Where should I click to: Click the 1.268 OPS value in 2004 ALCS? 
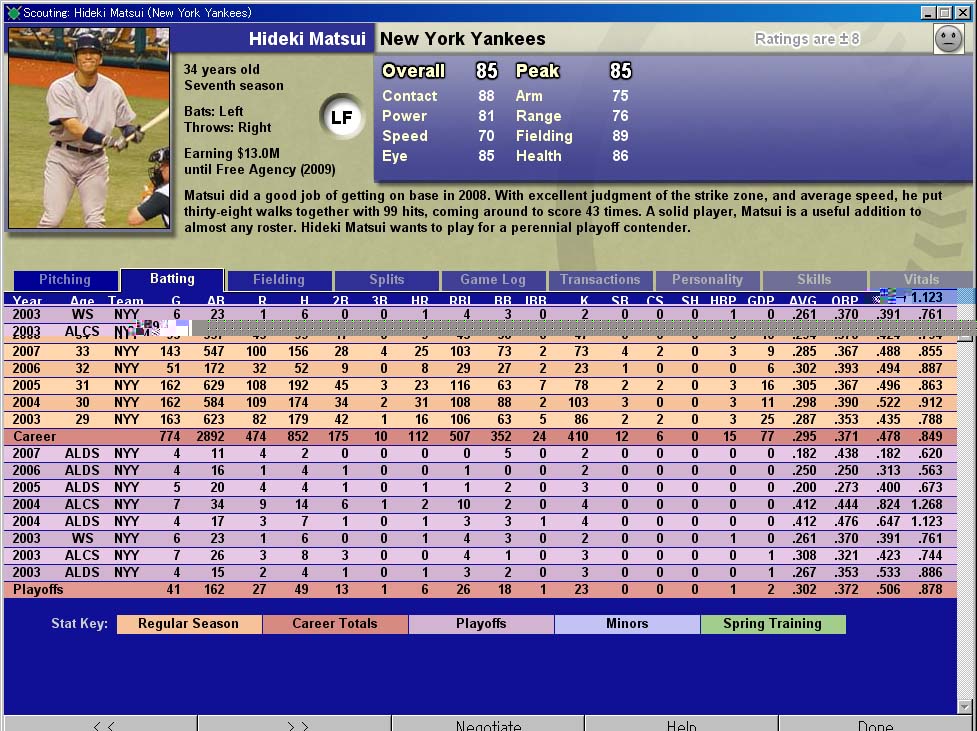(x=927, y=504)
